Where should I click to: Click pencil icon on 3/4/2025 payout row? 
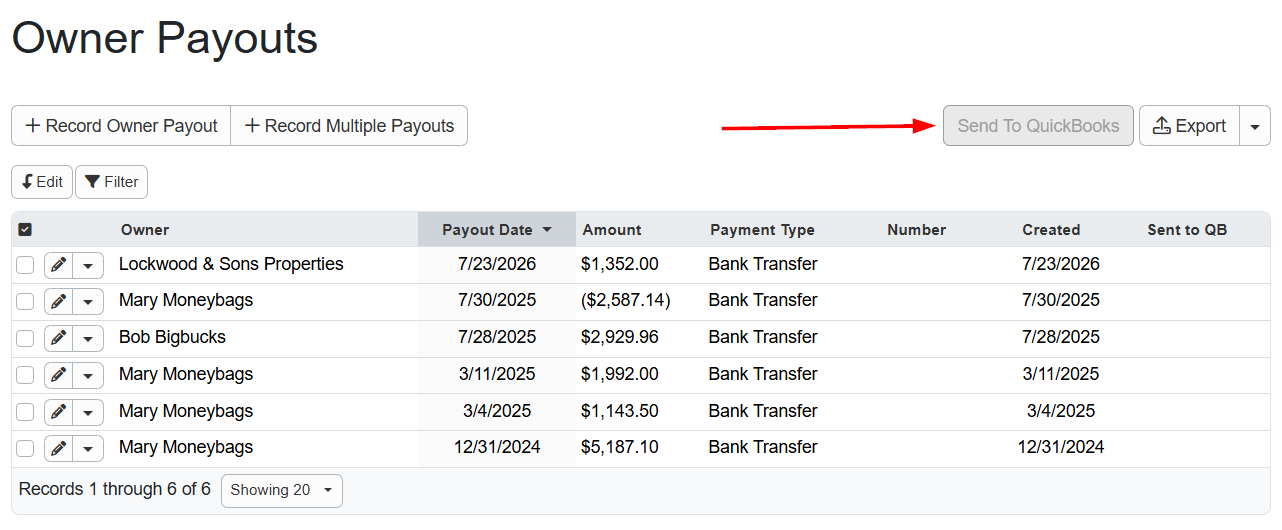click(59, 412)
